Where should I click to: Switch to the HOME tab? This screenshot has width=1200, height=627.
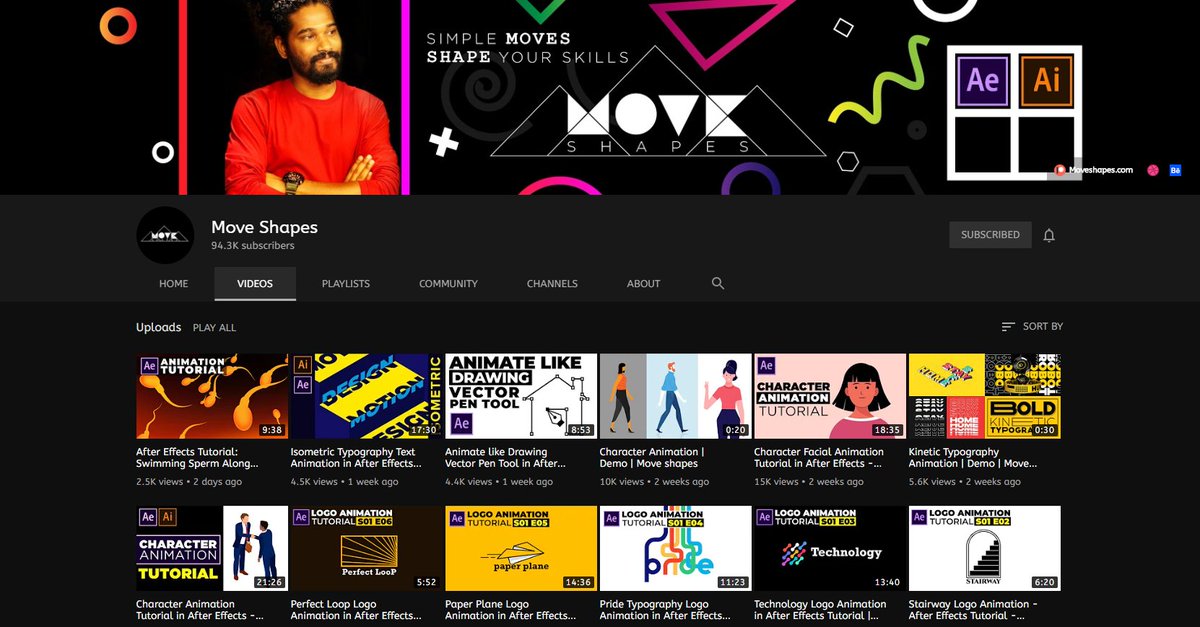coord(173,284)
